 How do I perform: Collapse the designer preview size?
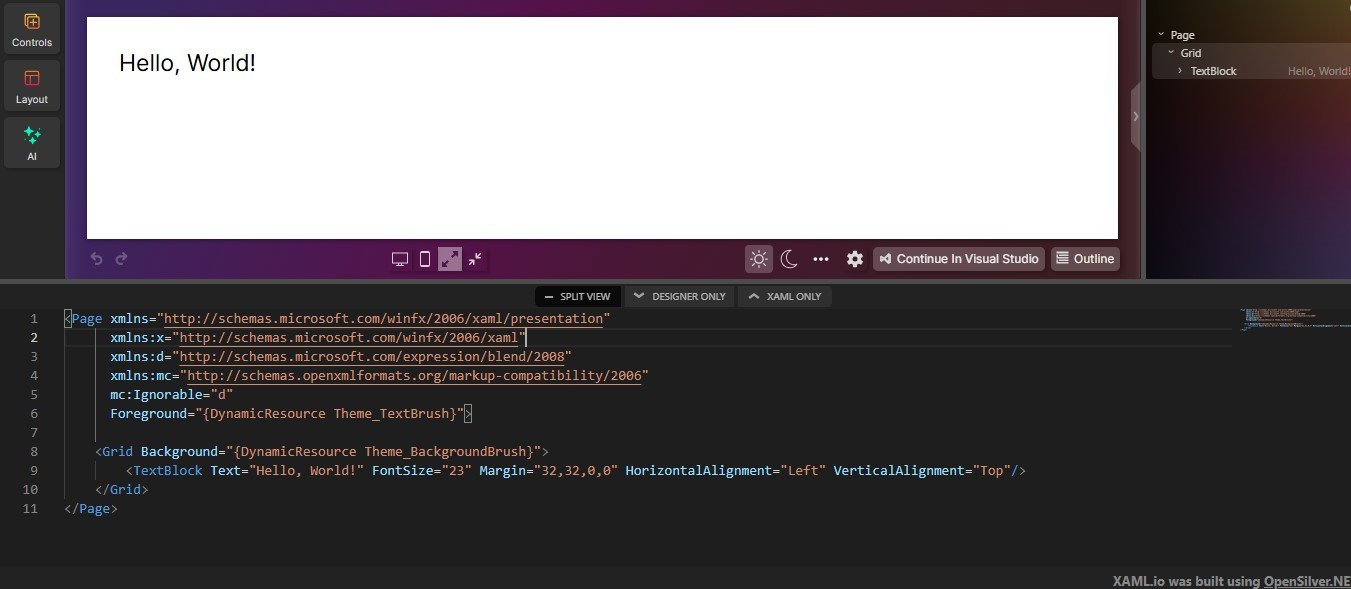tap(474, 258)
